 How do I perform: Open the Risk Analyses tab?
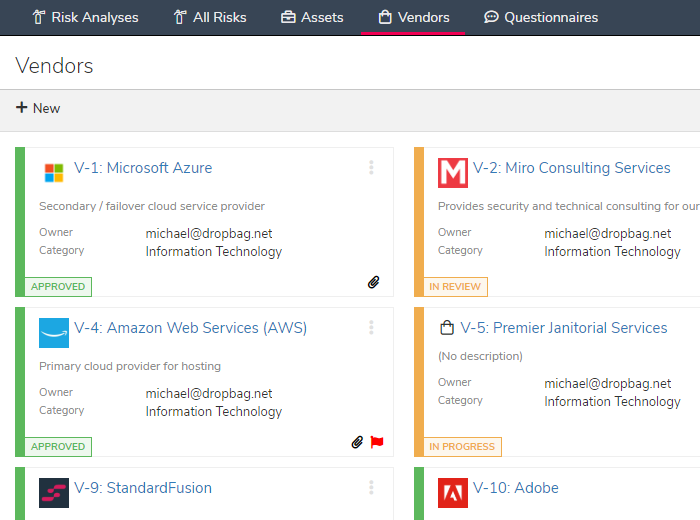[85, 17]
